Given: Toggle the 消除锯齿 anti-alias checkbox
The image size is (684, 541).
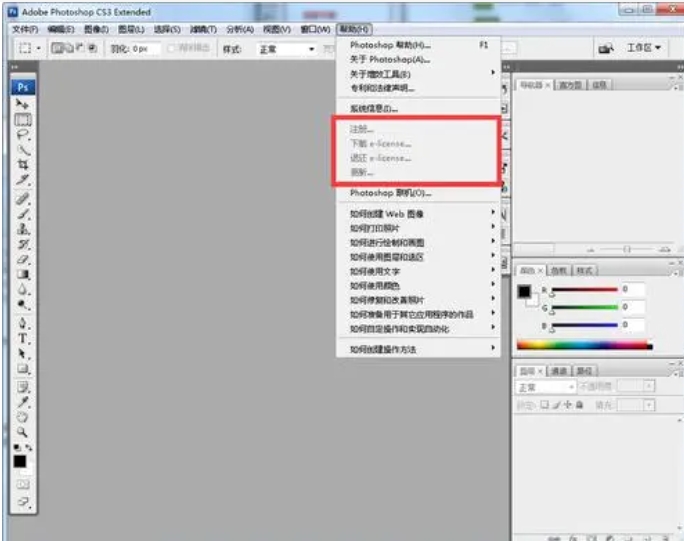Looking at the screenshot, I should [173, 49].
